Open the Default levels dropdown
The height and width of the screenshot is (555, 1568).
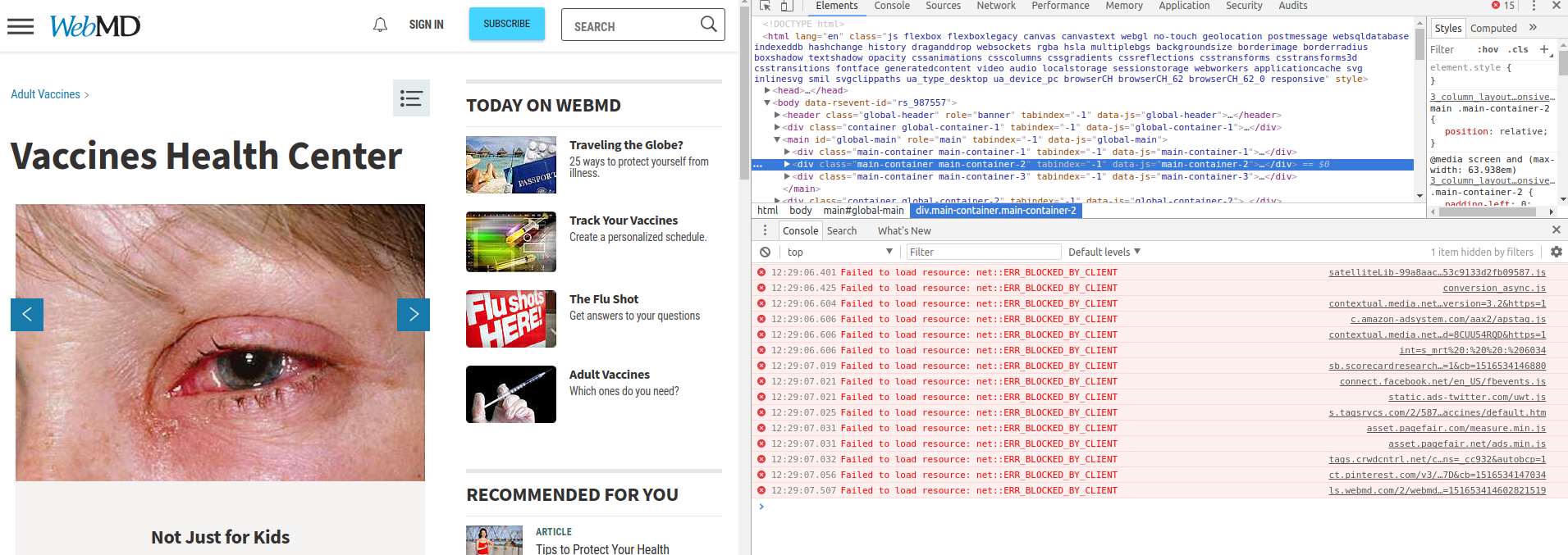1104,252
